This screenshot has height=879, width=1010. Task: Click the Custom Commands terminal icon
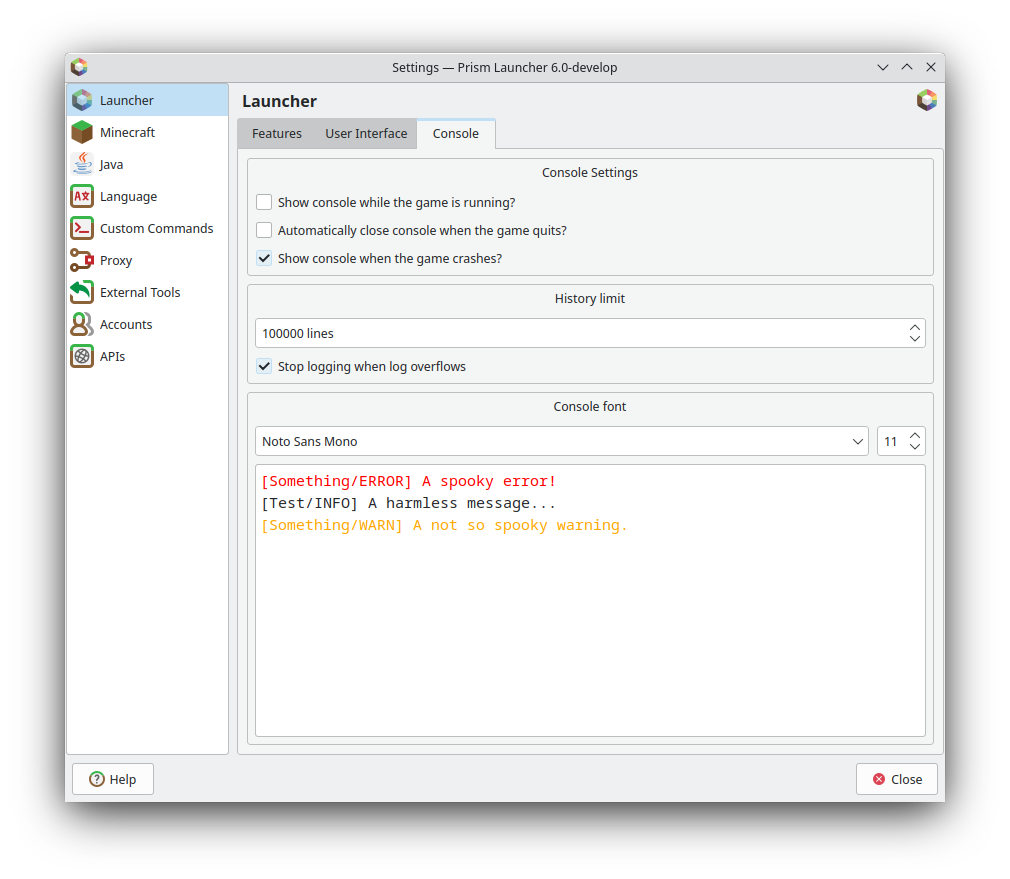(x=82, y=228)
